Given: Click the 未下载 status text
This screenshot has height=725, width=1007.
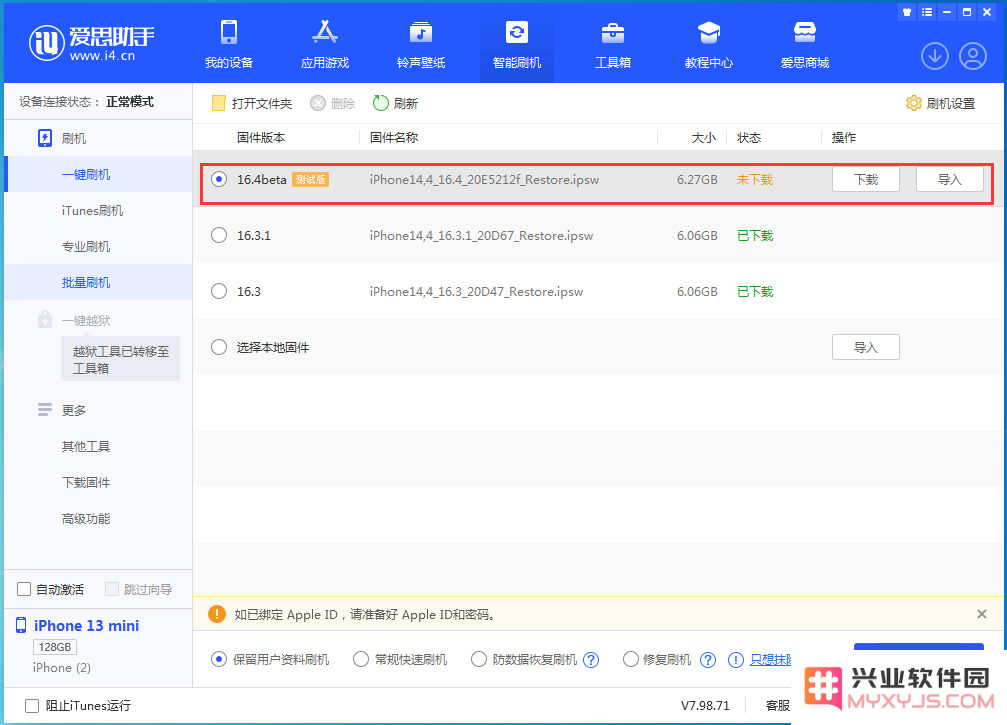Looking at the screenshot, I should click(755, 179).
